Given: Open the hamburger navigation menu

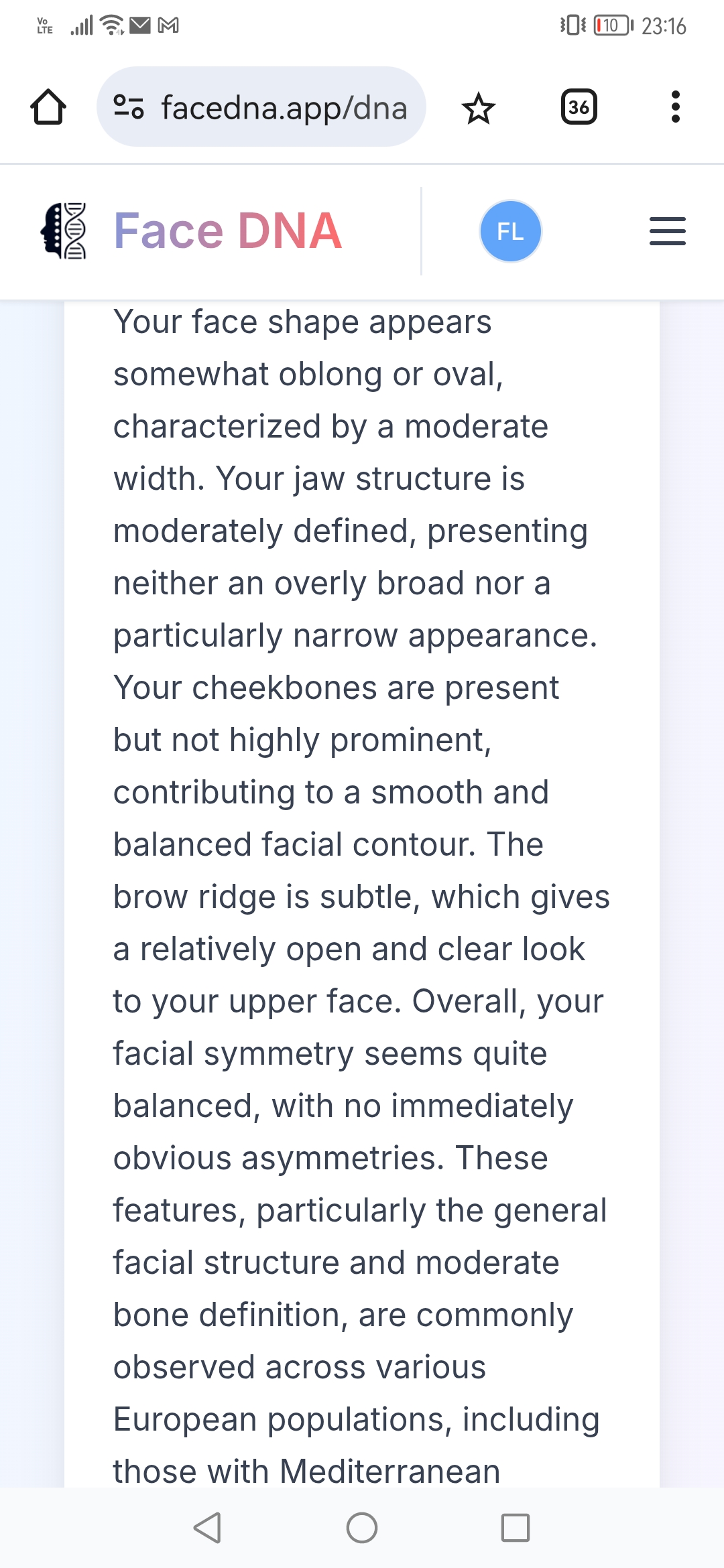Looking at the screenshot, I should [668, 231].
